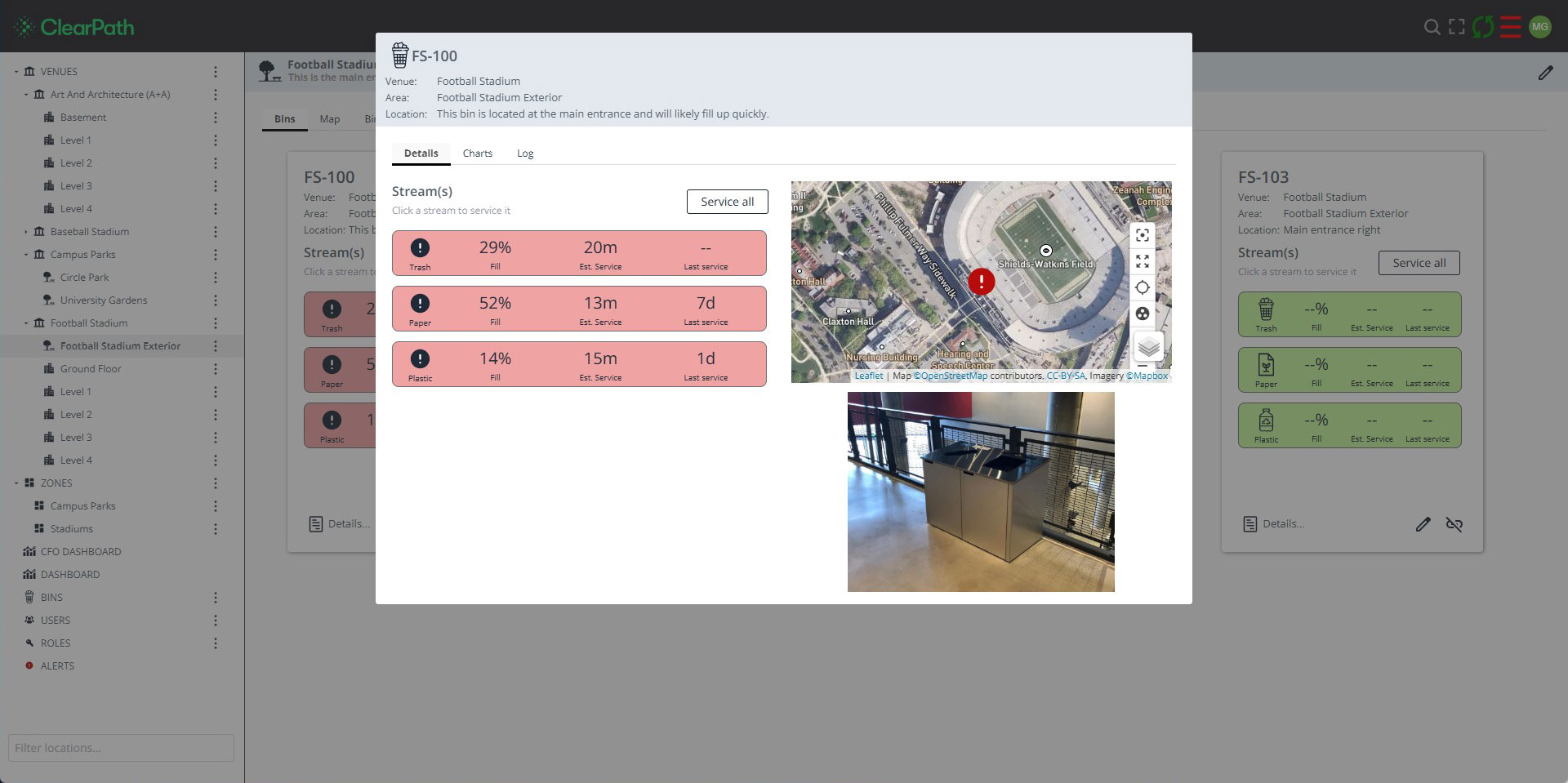Open the kebab menu for USERS
1568x783 pixels.
pos(216,621)
